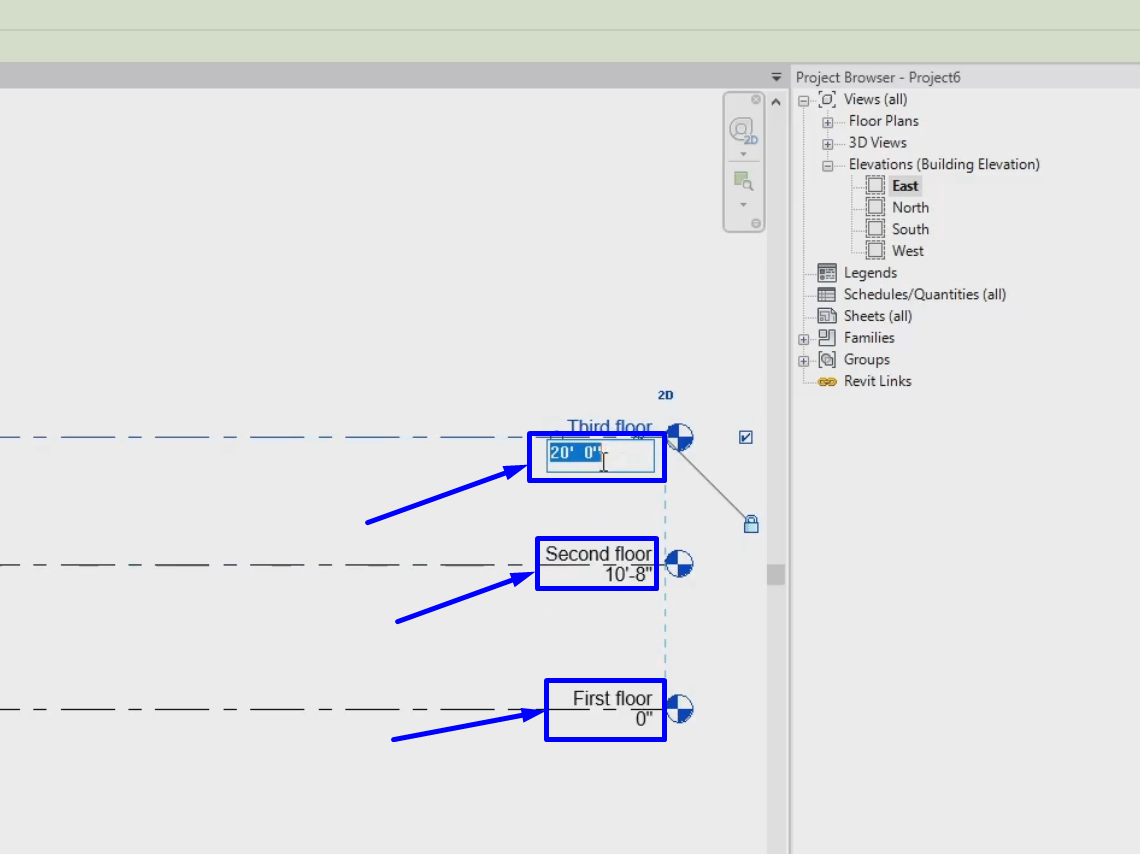This screenshot has width=1140, height=854.
Task: Select the Zoom Region tool on navigation bar
Action: 742,181
